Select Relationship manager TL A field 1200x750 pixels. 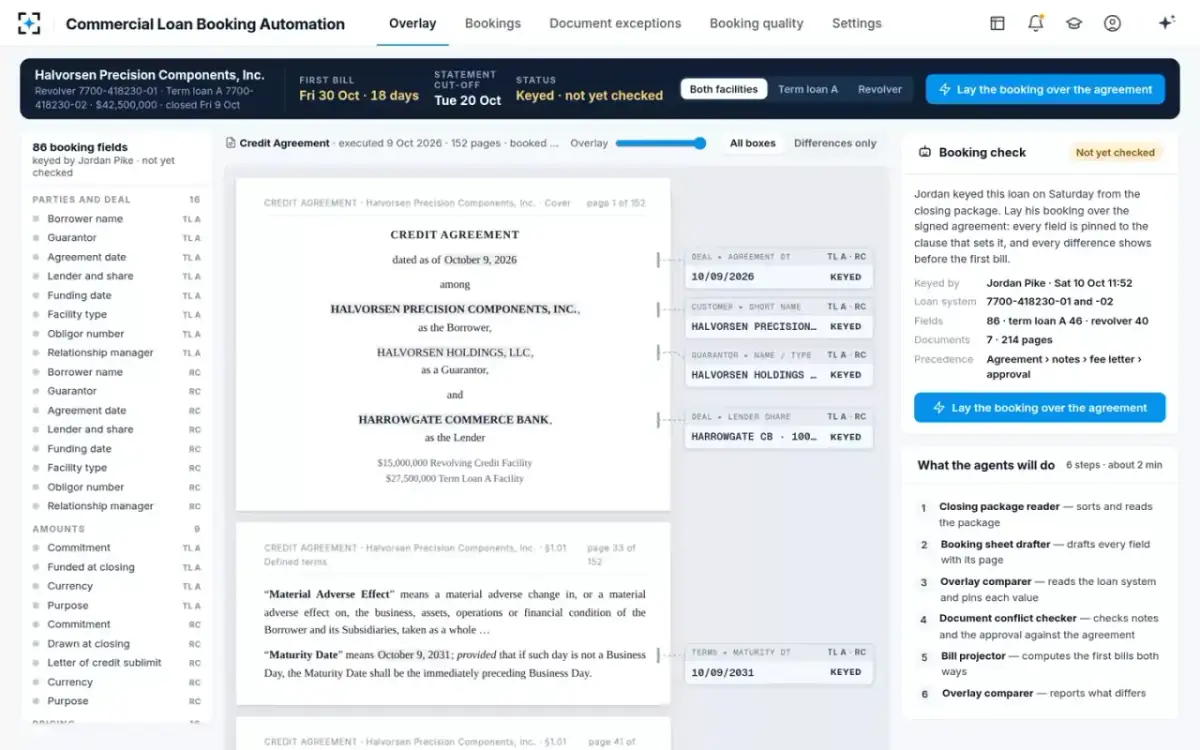click(117, 353)
